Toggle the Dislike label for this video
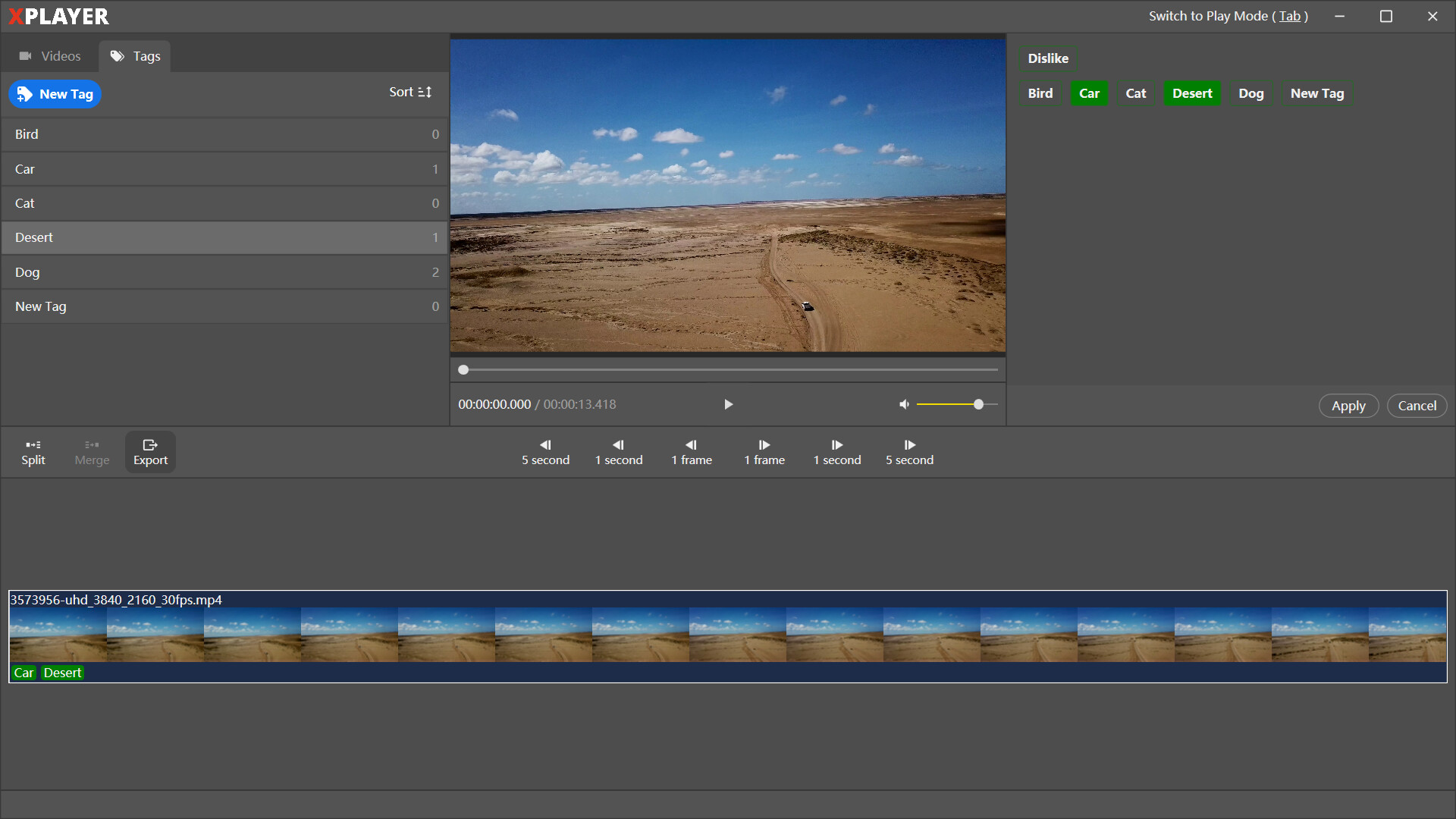This screenshot has height=819, width=1456. (x=1049, y=58)
